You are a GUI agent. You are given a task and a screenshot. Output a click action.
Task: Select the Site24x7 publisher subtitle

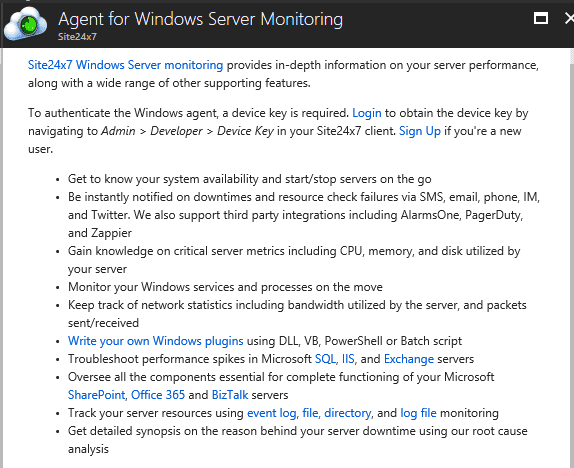(77, 37)
